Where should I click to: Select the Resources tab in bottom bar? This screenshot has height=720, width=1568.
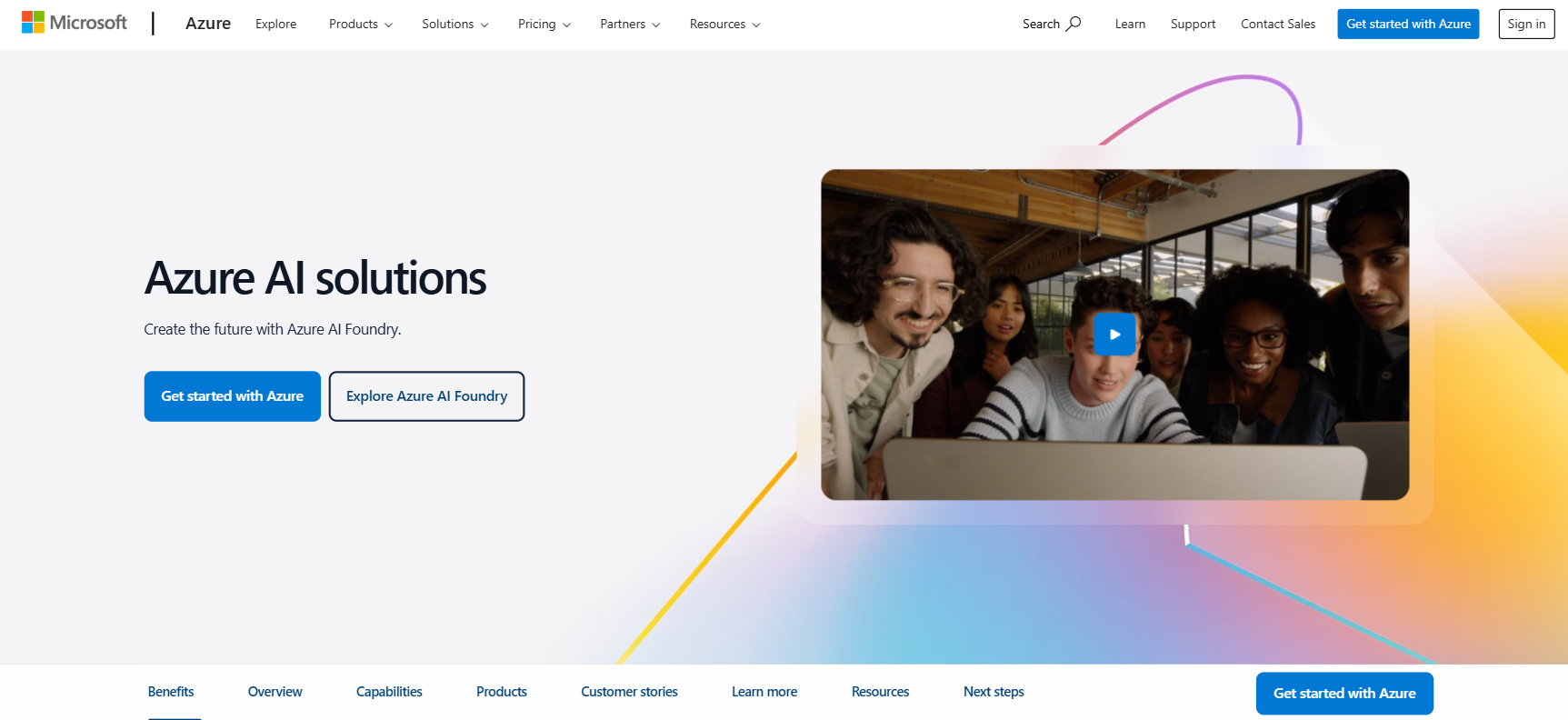pos(880,692)
